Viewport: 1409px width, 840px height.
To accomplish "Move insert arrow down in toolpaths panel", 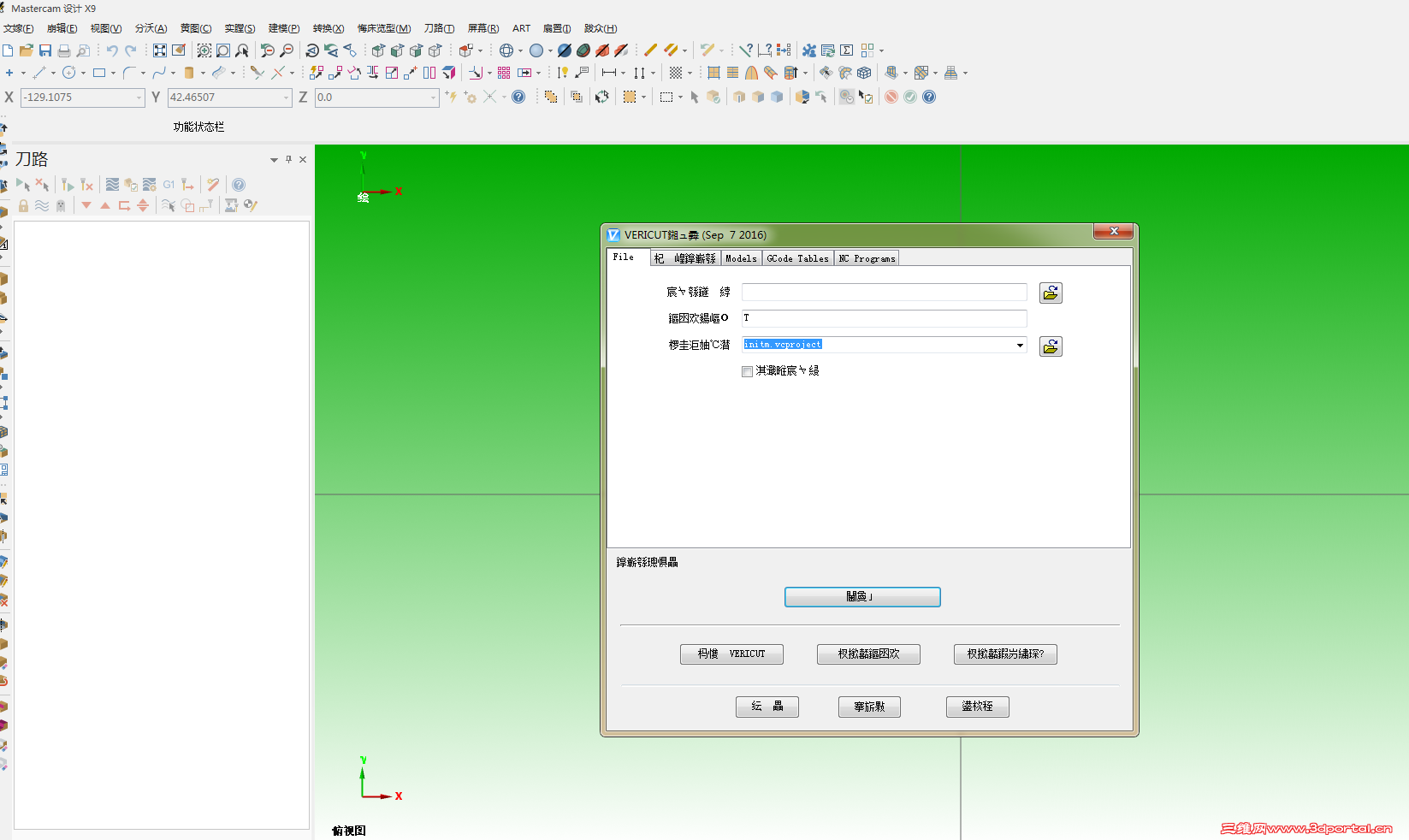I will coord(86,205).
